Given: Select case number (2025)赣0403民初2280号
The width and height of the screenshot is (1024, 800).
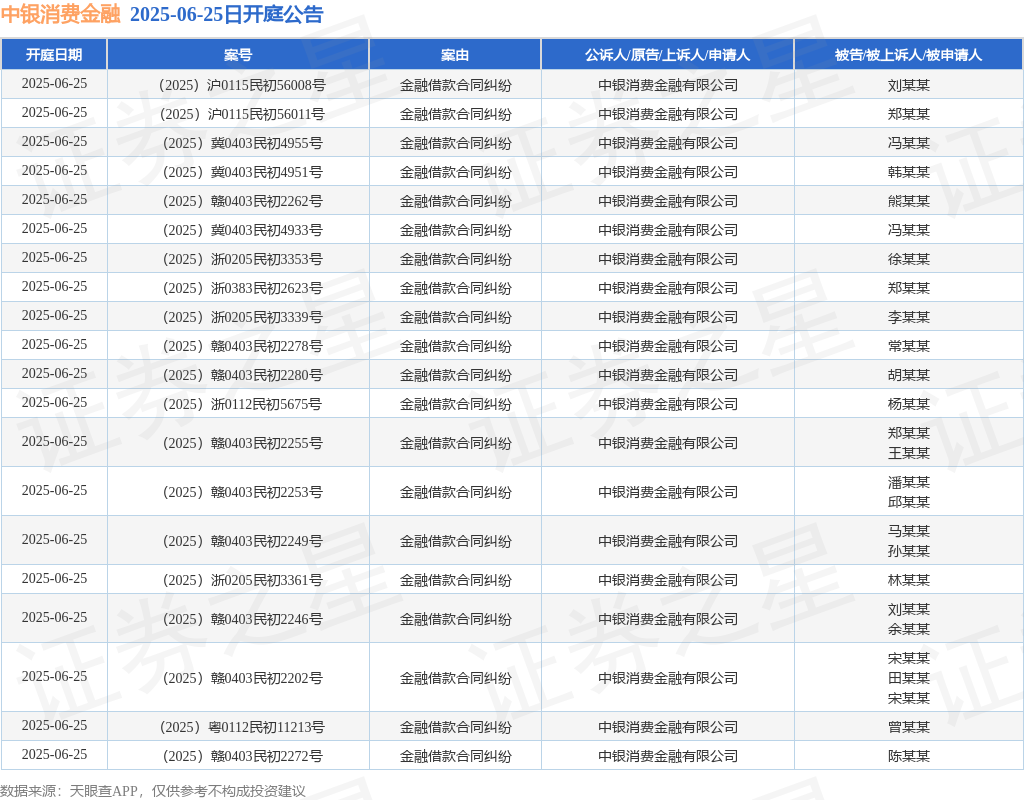Looking at the screenshot, I should tap(242, 376).
